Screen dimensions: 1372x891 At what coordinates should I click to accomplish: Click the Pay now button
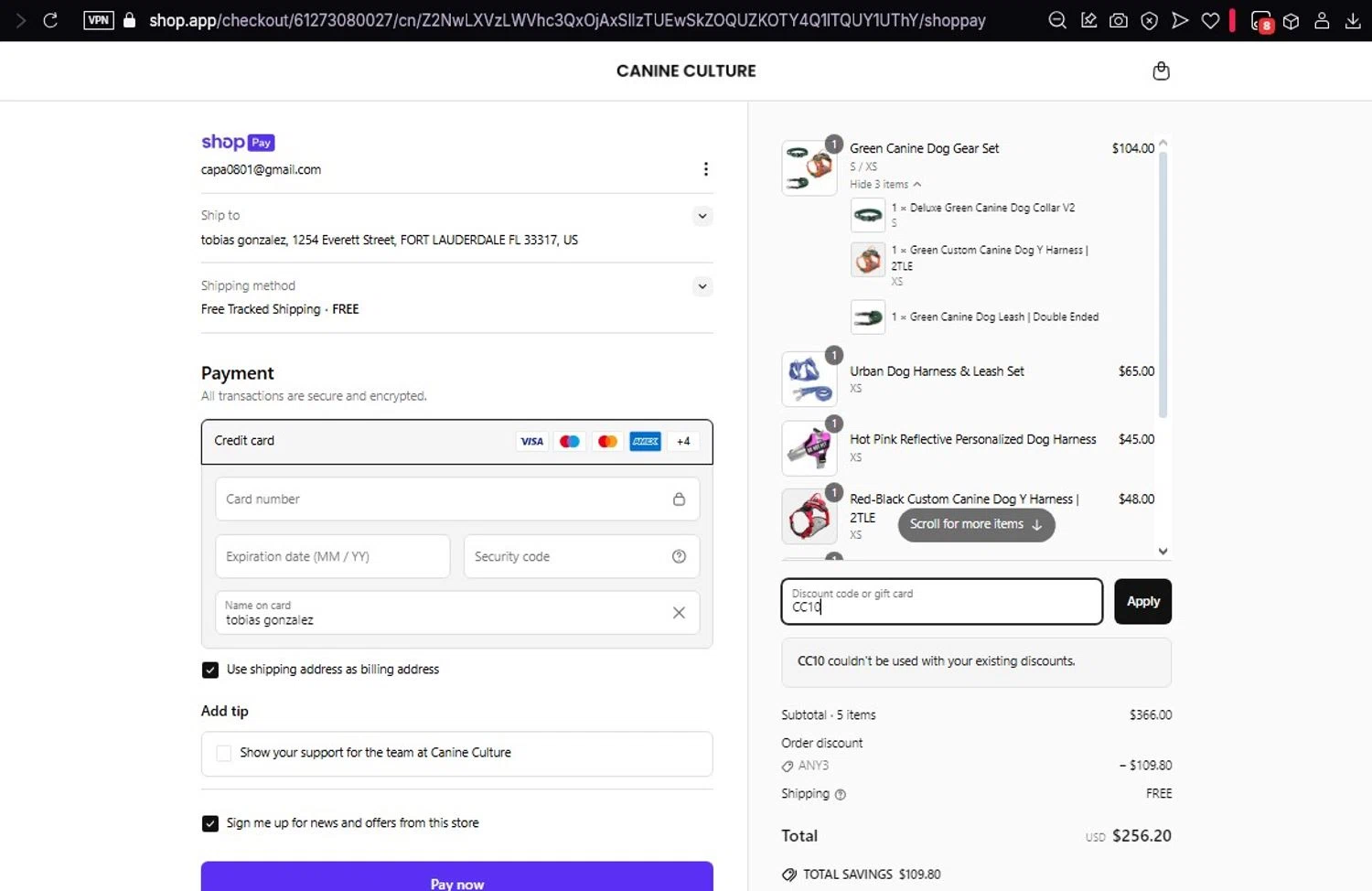click(x=457, y=876)
